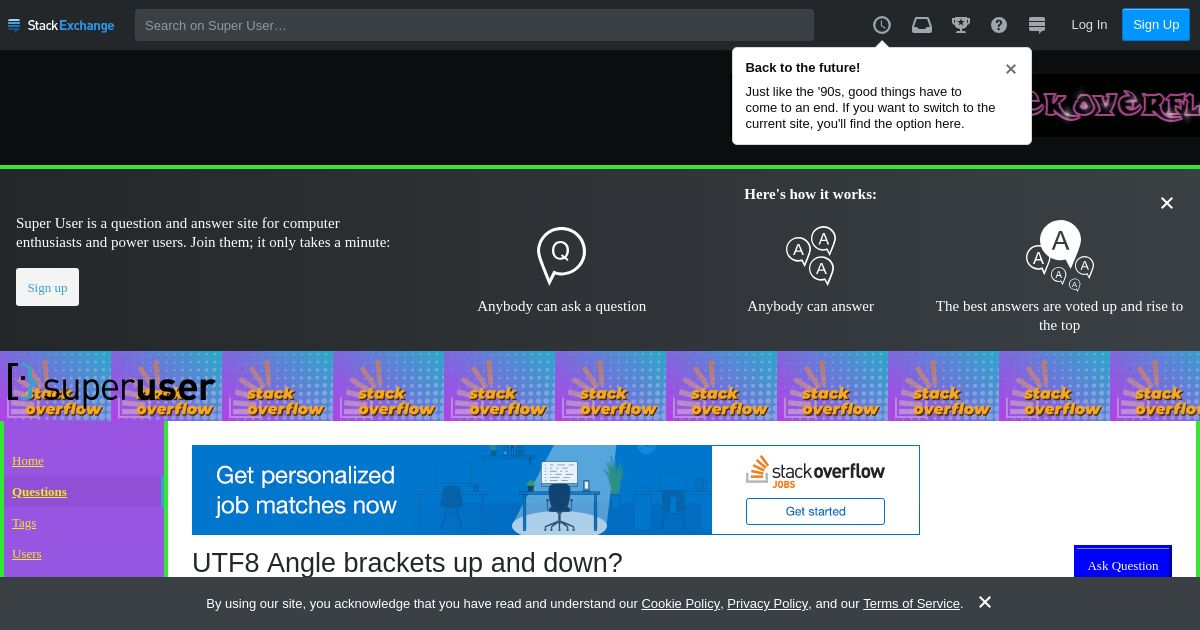Open the Cookie Policy link

680,604
